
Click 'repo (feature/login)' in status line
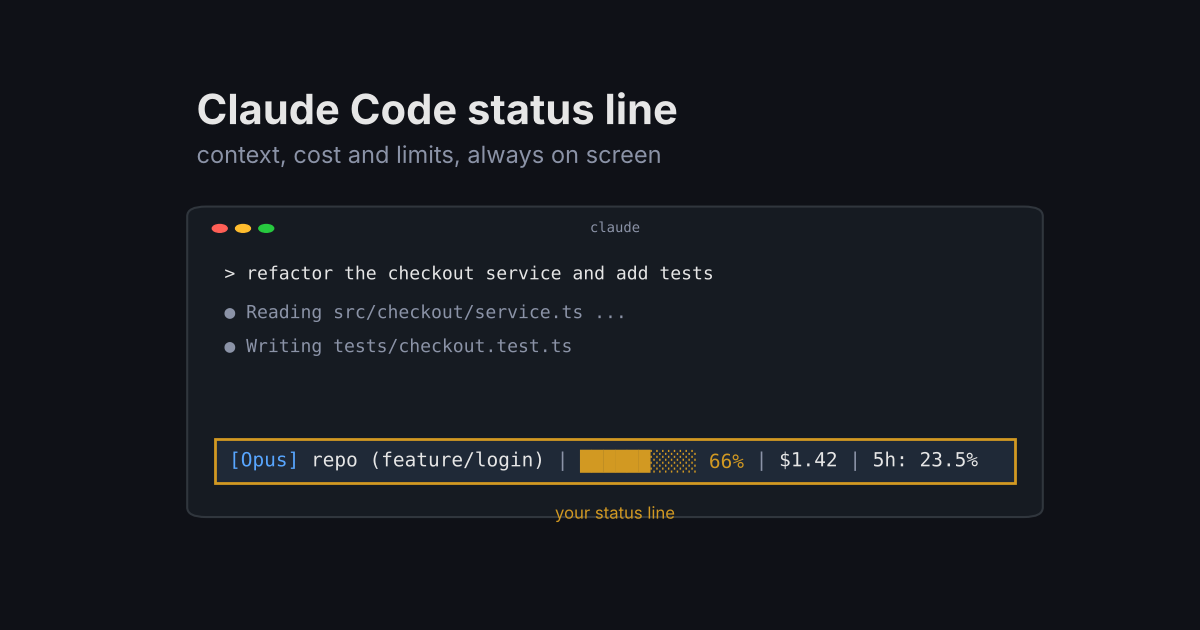pyautogui.click(x=428, y=460)
